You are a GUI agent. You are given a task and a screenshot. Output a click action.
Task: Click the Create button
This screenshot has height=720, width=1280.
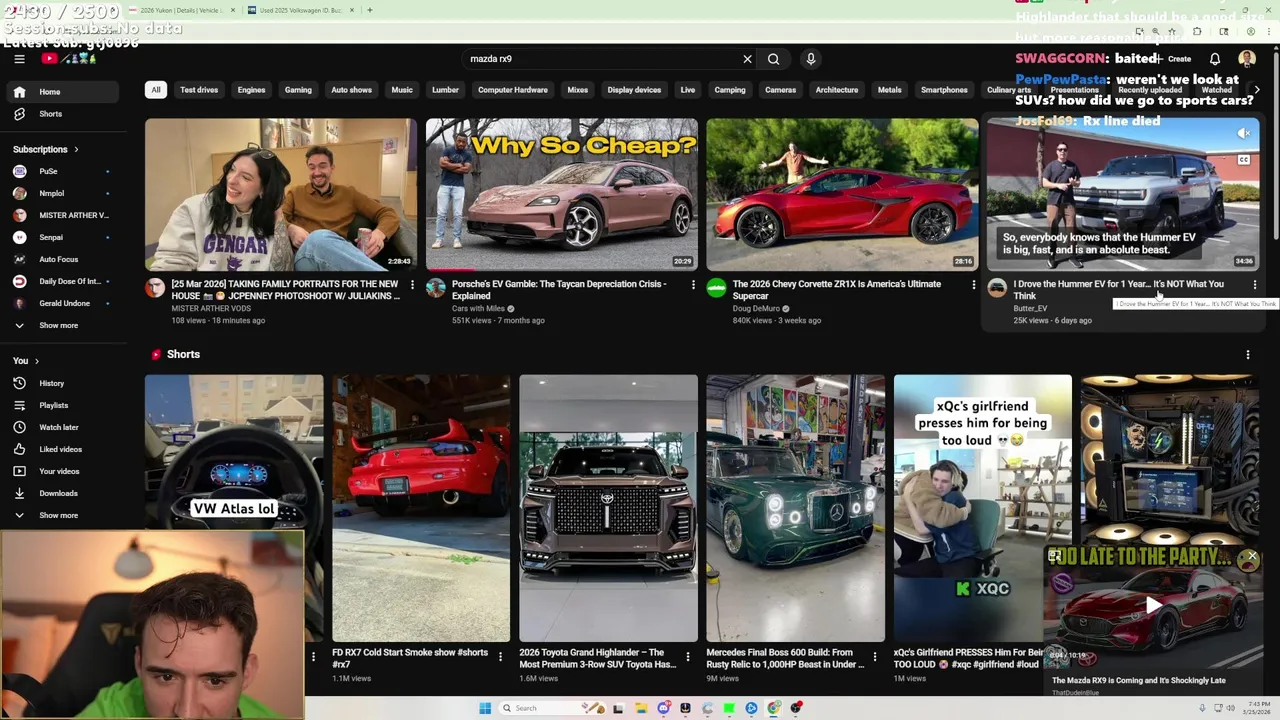point(1174,59)
